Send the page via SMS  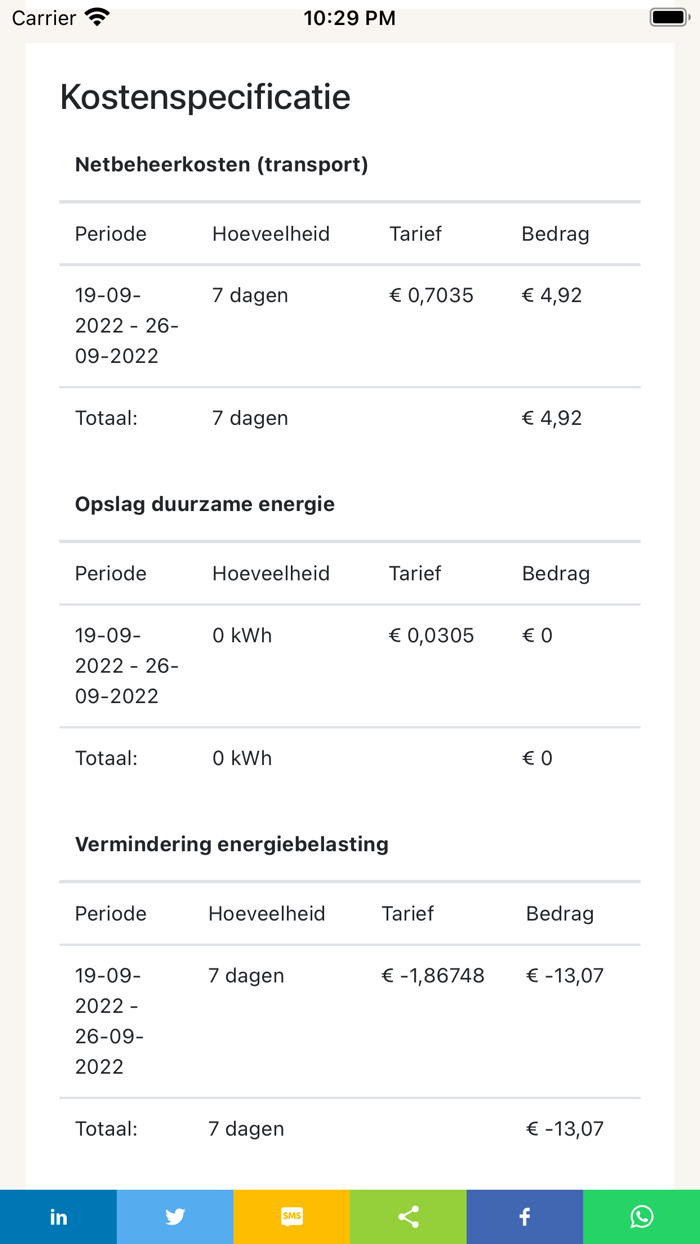pyautogui.click(x=291, y=1217)
